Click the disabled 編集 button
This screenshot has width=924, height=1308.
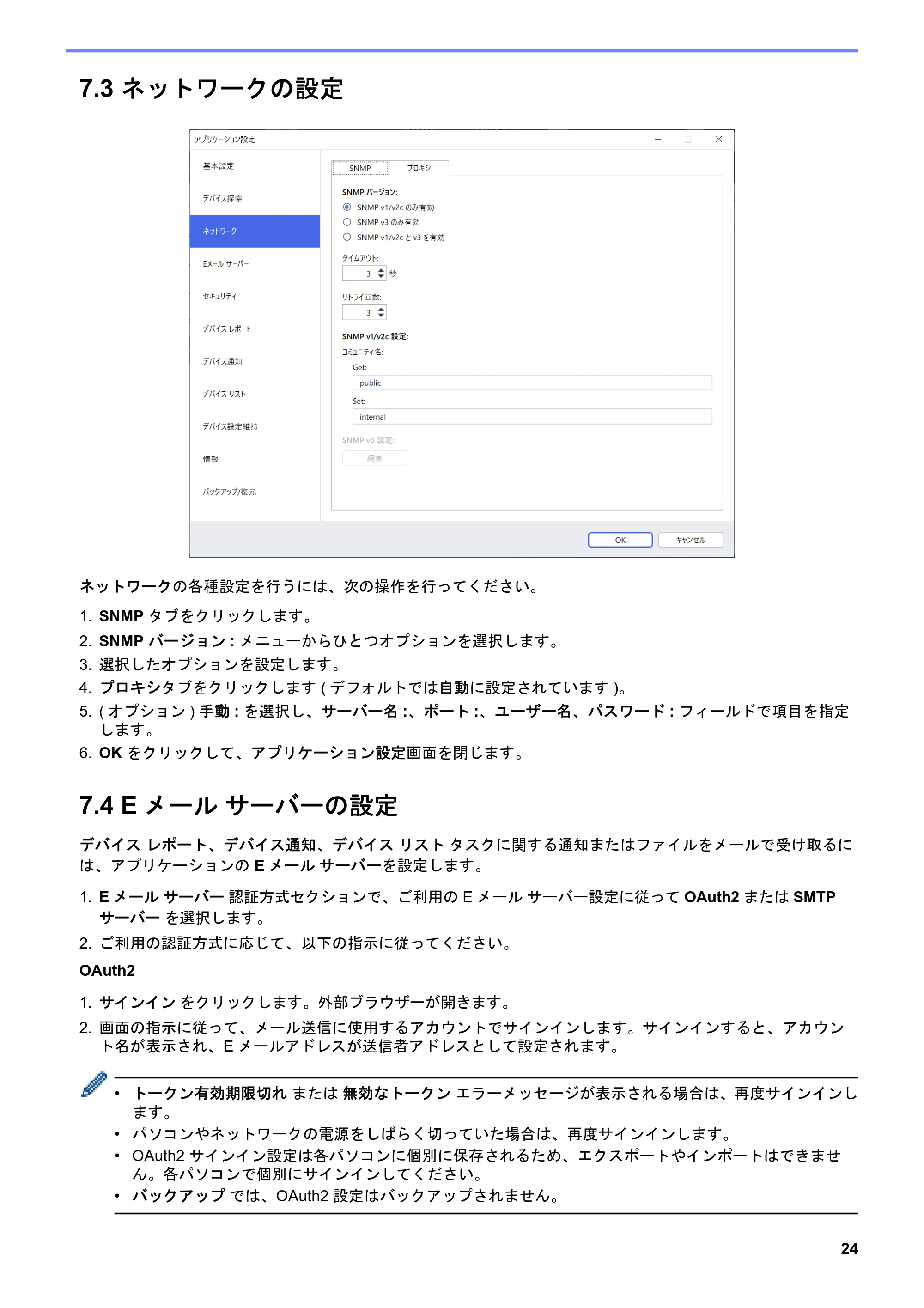pos(374,458)
